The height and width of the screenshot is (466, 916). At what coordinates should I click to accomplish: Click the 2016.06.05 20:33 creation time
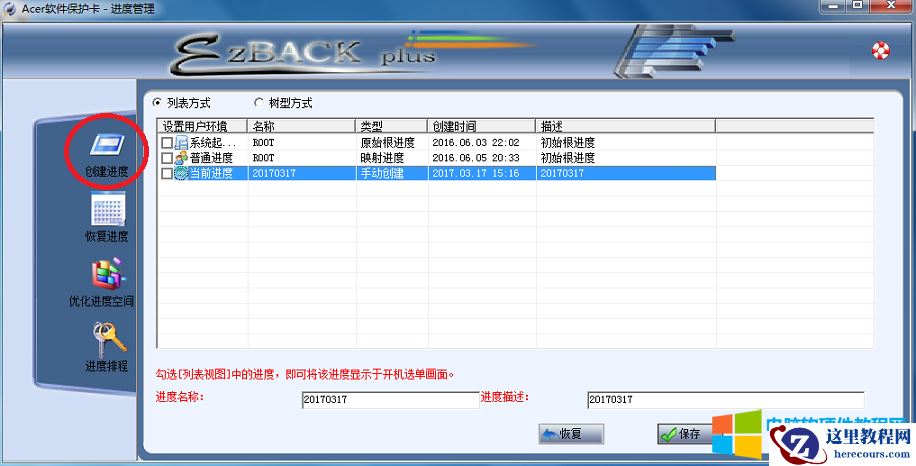(x=476, y=158)
